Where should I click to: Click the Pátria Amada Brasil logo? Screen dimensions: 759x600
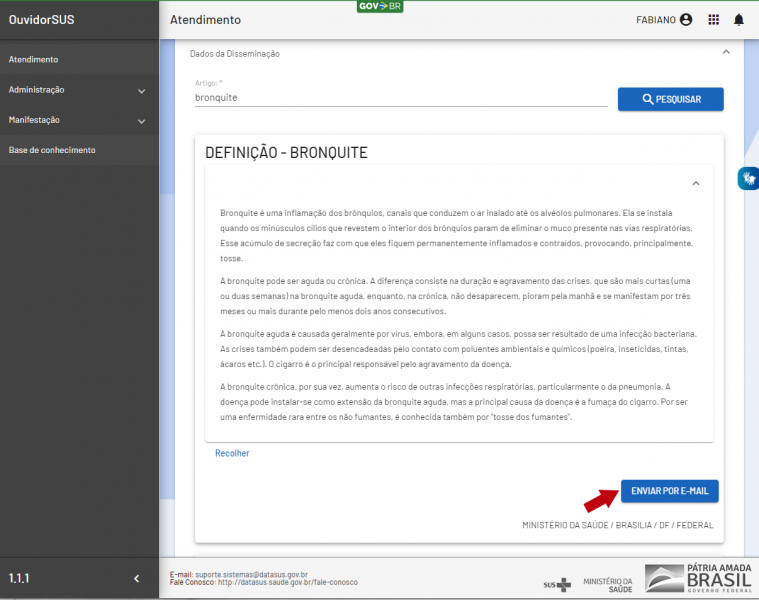[x=698, y=579]
